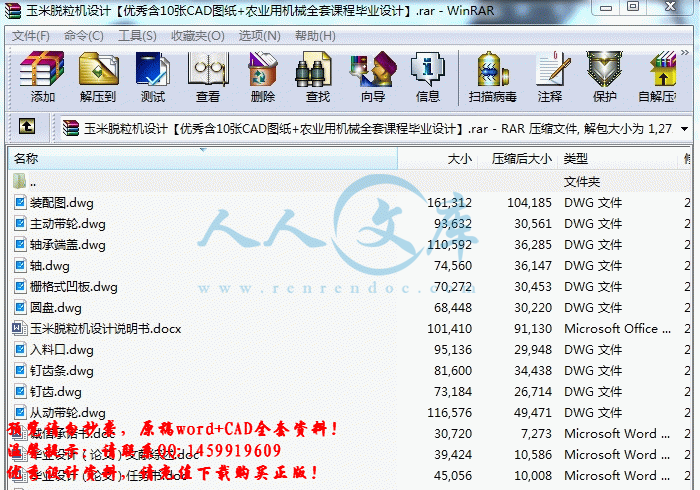Click the up-one-level folder arrow icon

pyautogui.click(x=27, y=127)
